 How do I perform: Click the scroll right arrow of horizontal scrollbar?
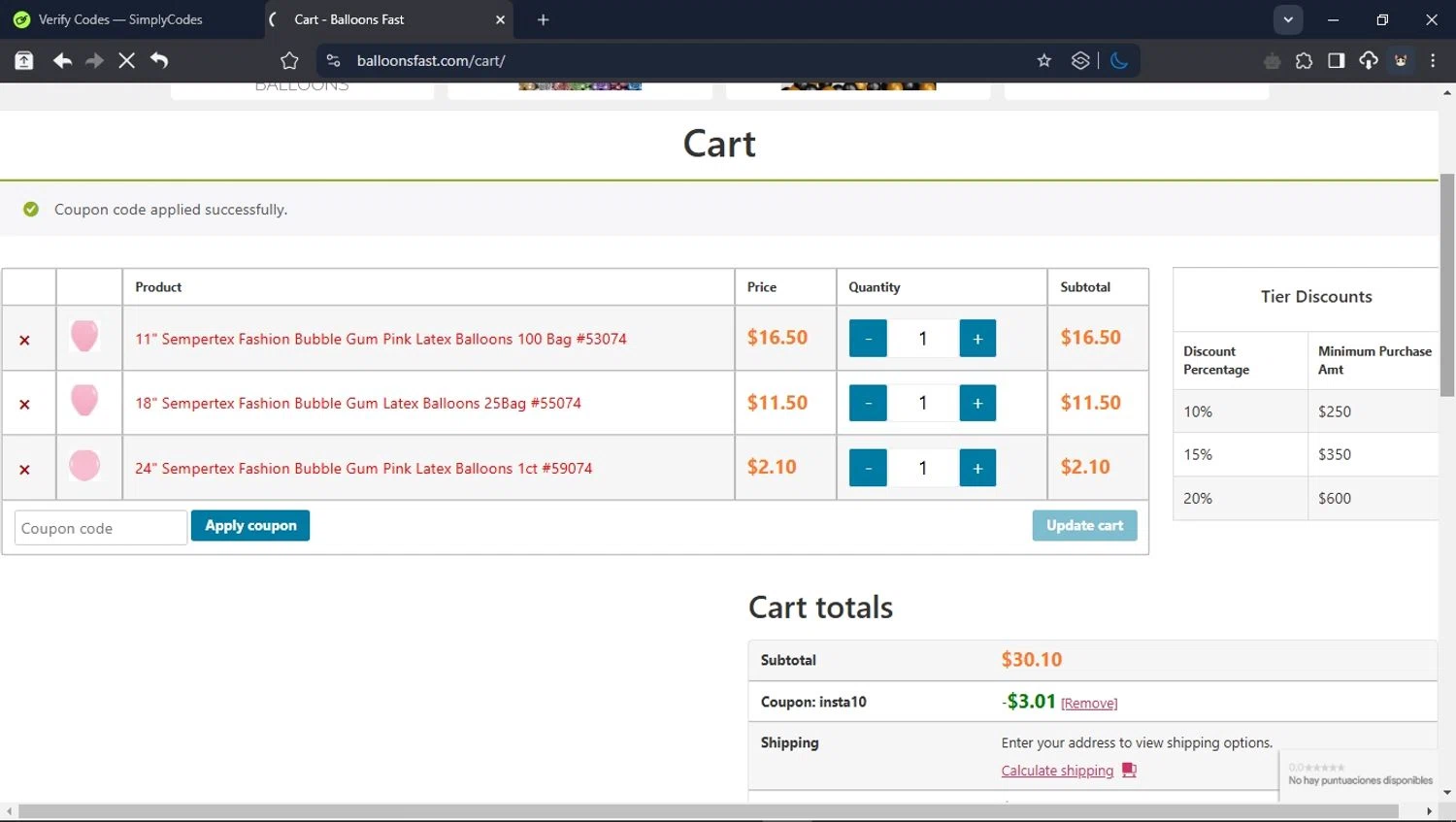click(1429, 811)
